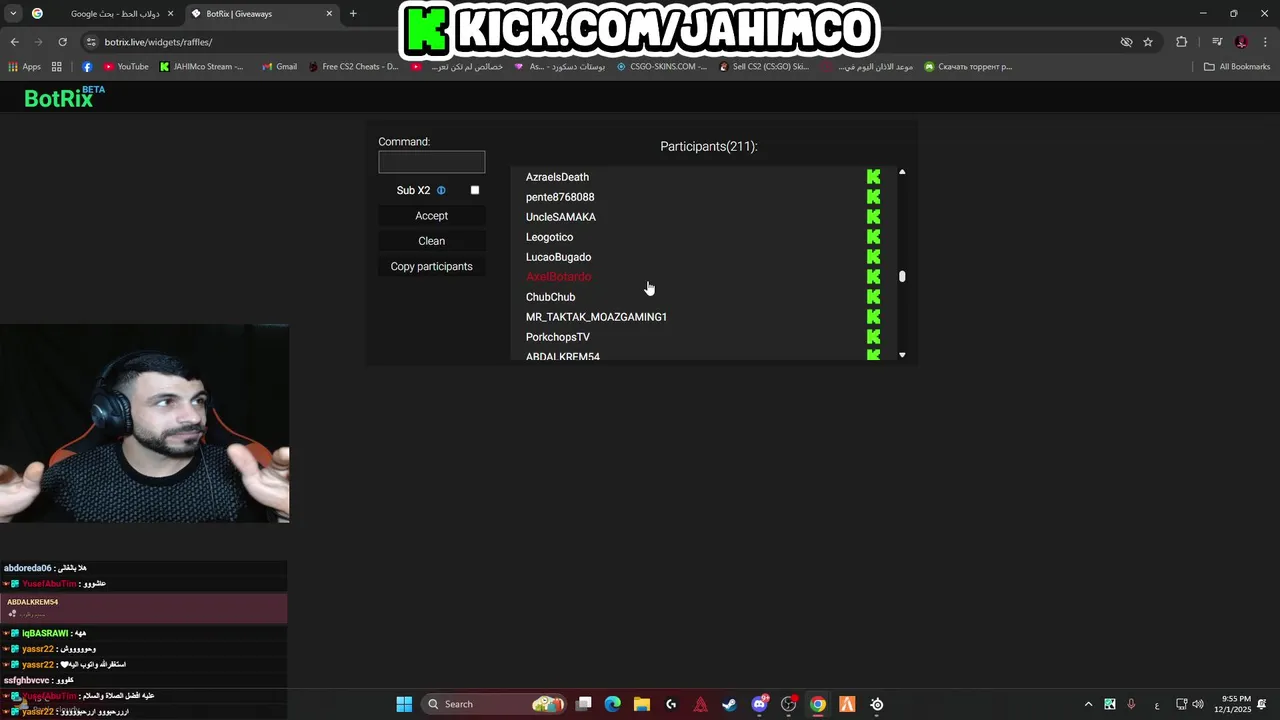Select participant AzraelsDeath
This screenshot has height=720, width=1280.
pos(557,177)
